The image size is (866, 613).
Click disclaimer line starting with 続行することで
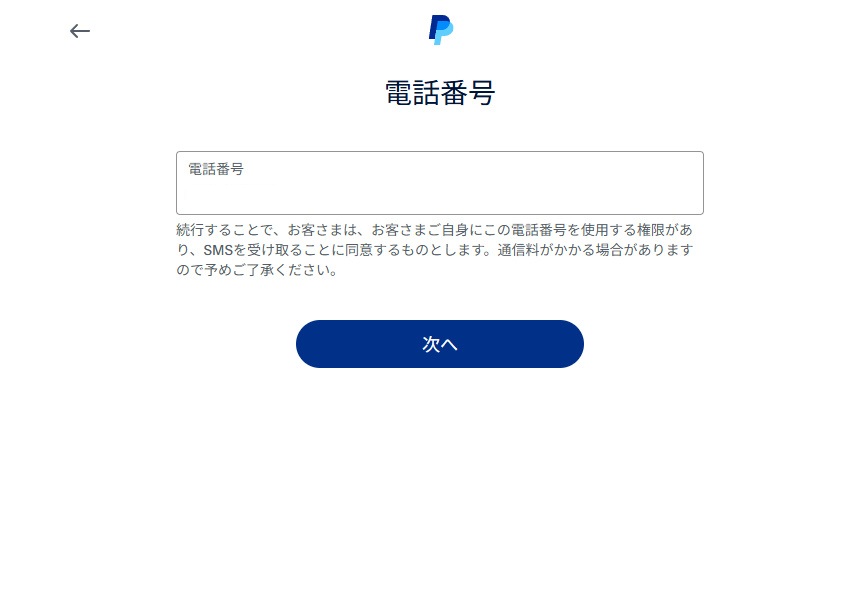click(434, 230)
